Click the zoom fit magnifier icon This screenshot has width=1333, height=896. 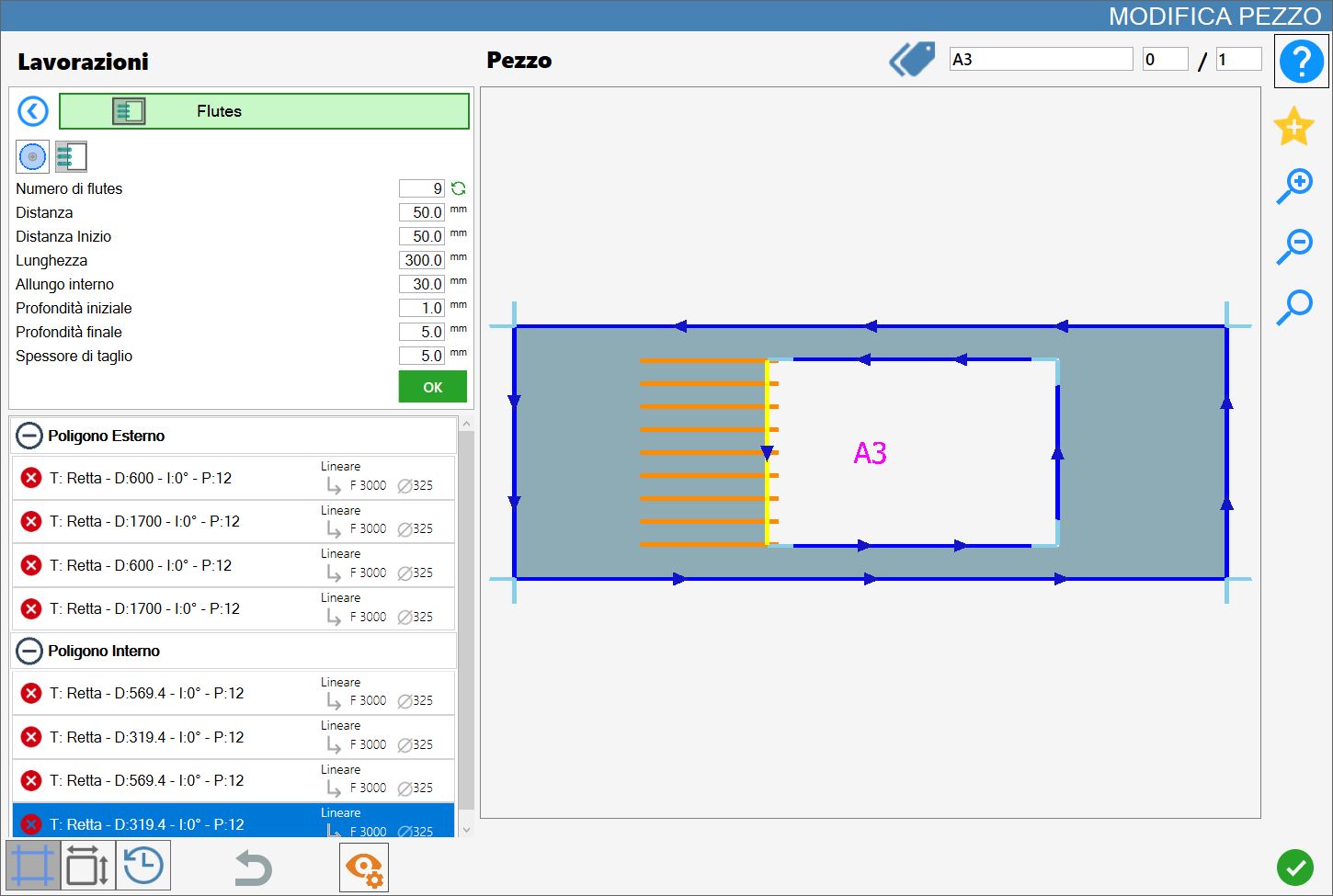click(x=1294, y=307)
